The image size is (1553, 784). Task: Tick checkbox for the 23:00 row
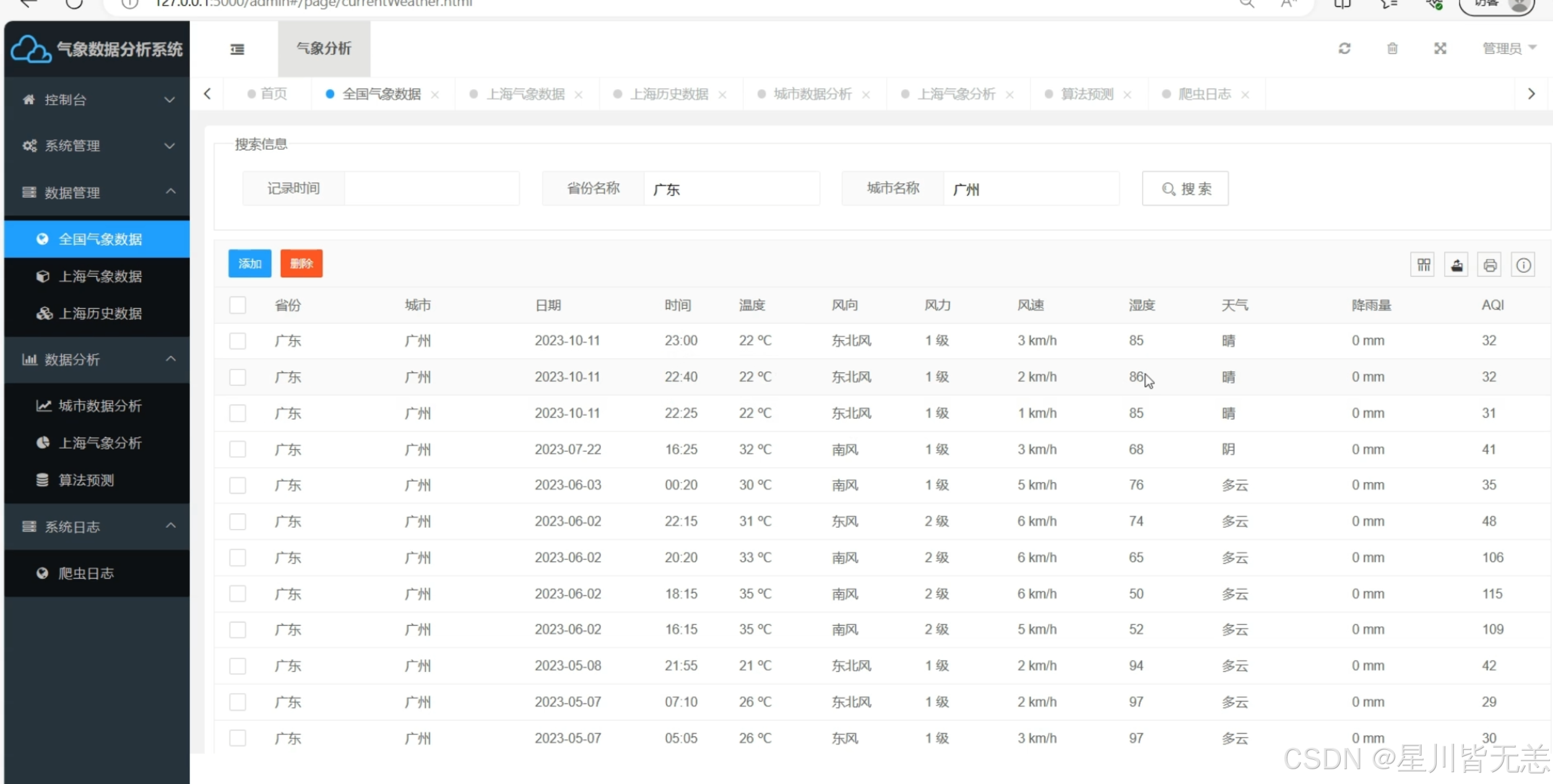coord(238,341)
